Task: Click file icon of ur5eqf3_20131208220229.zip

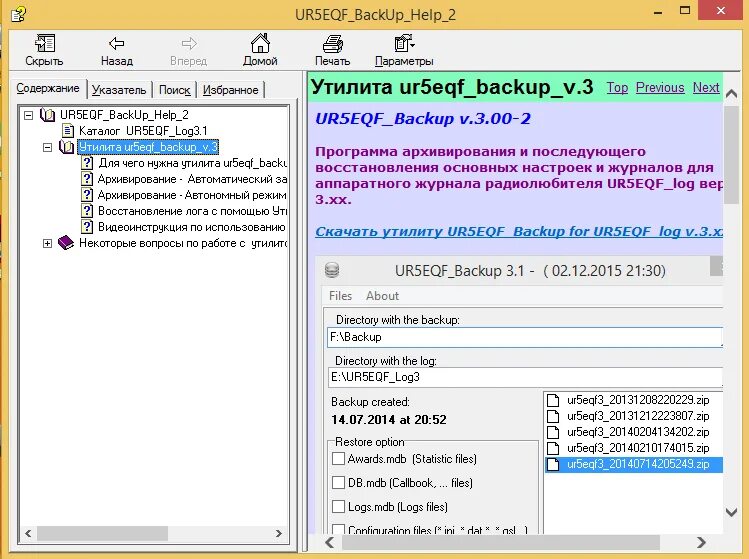Action: (x=553, y=400)
